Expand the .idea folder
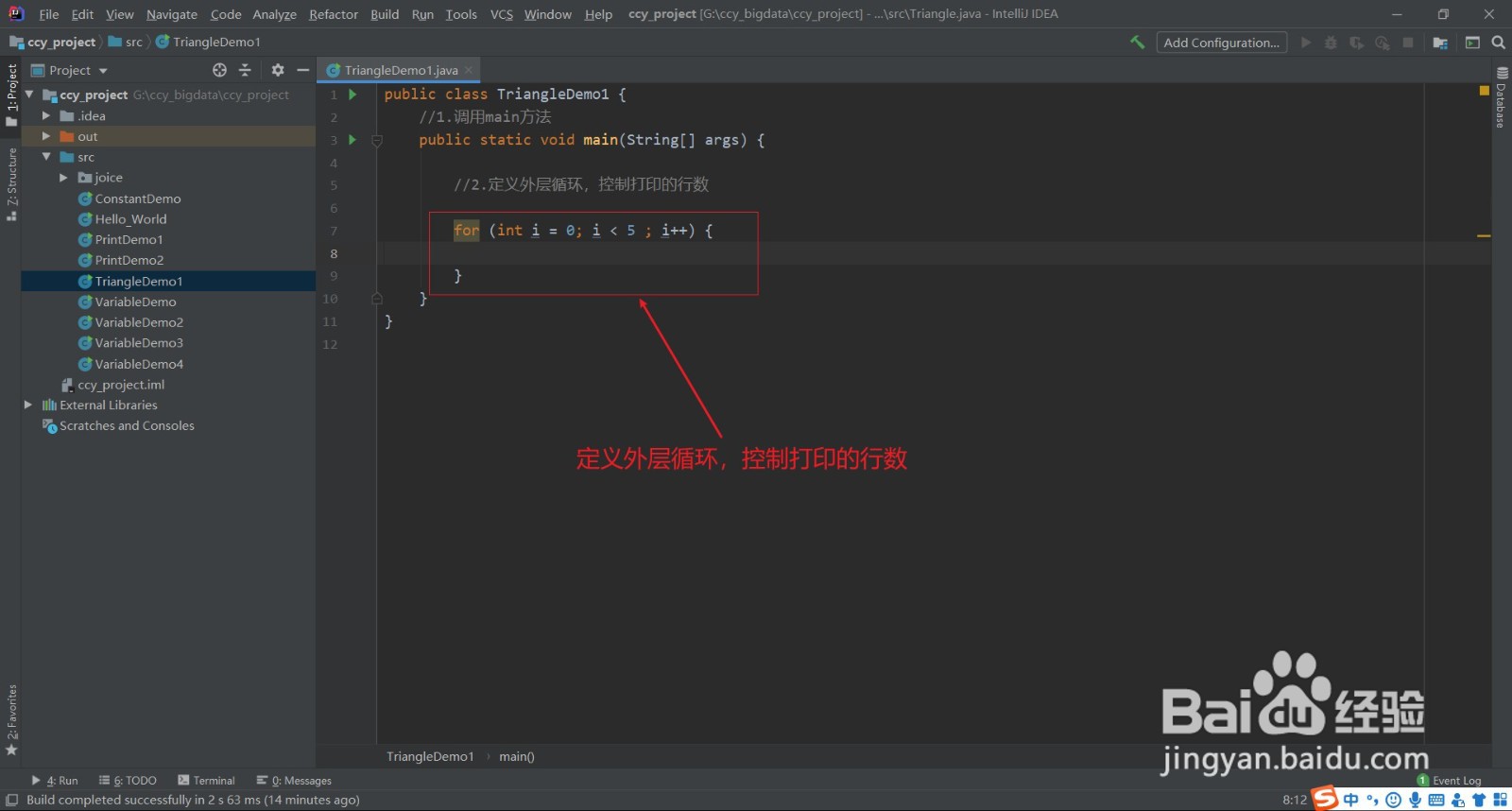1512x811 pixels. click(46, 115)
